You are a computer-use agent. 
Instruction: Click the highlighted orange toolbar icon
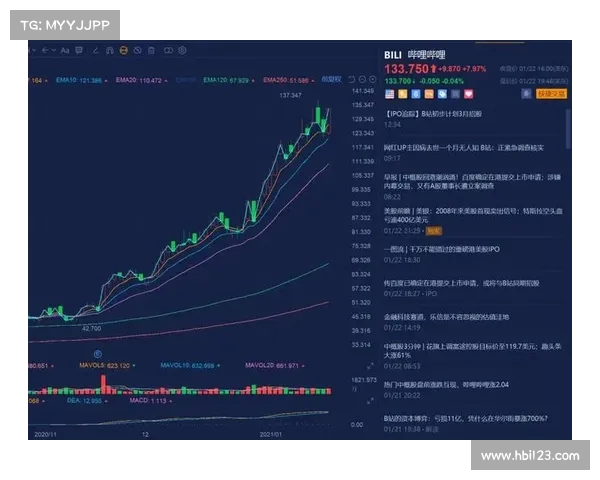point(124,50)
